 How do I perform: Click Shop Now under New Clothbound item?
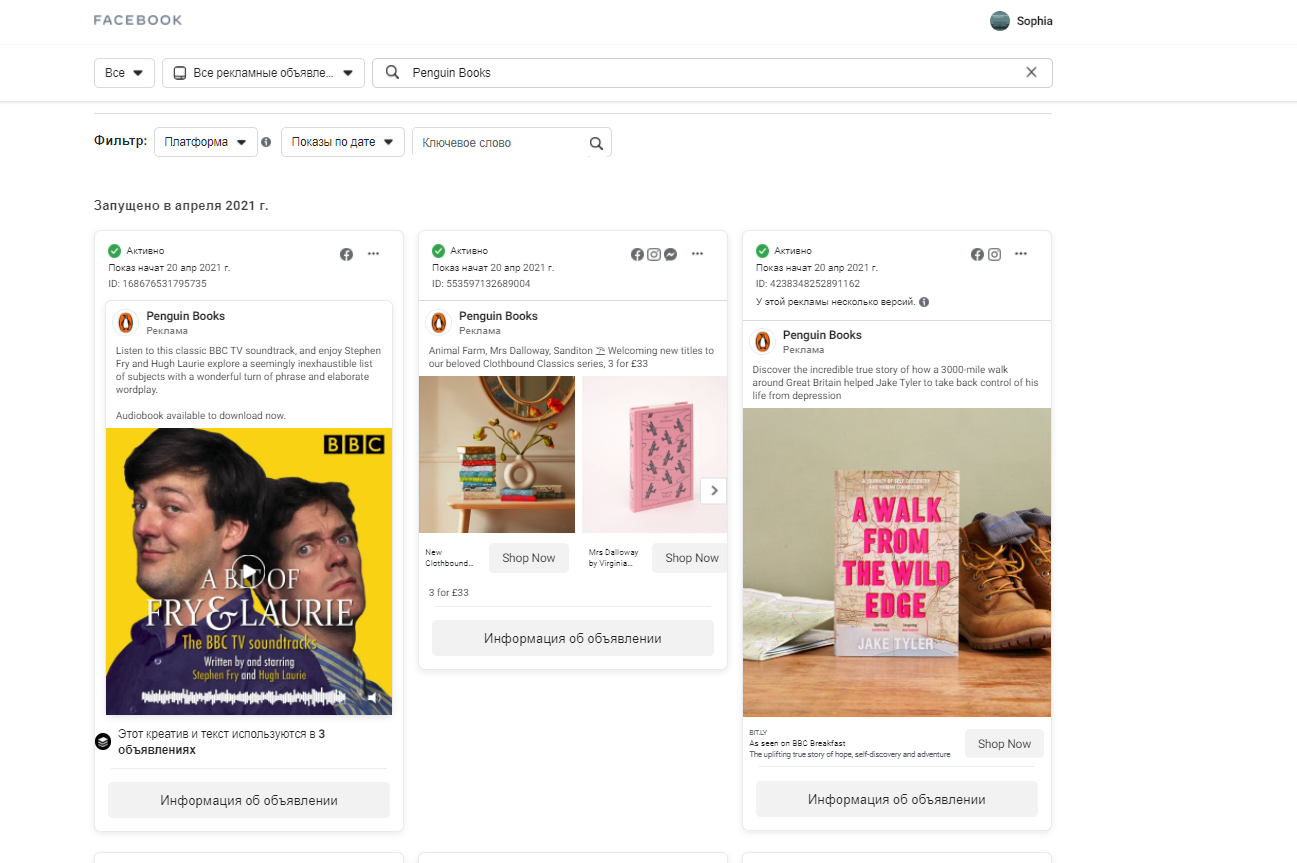tap(528, 558)
